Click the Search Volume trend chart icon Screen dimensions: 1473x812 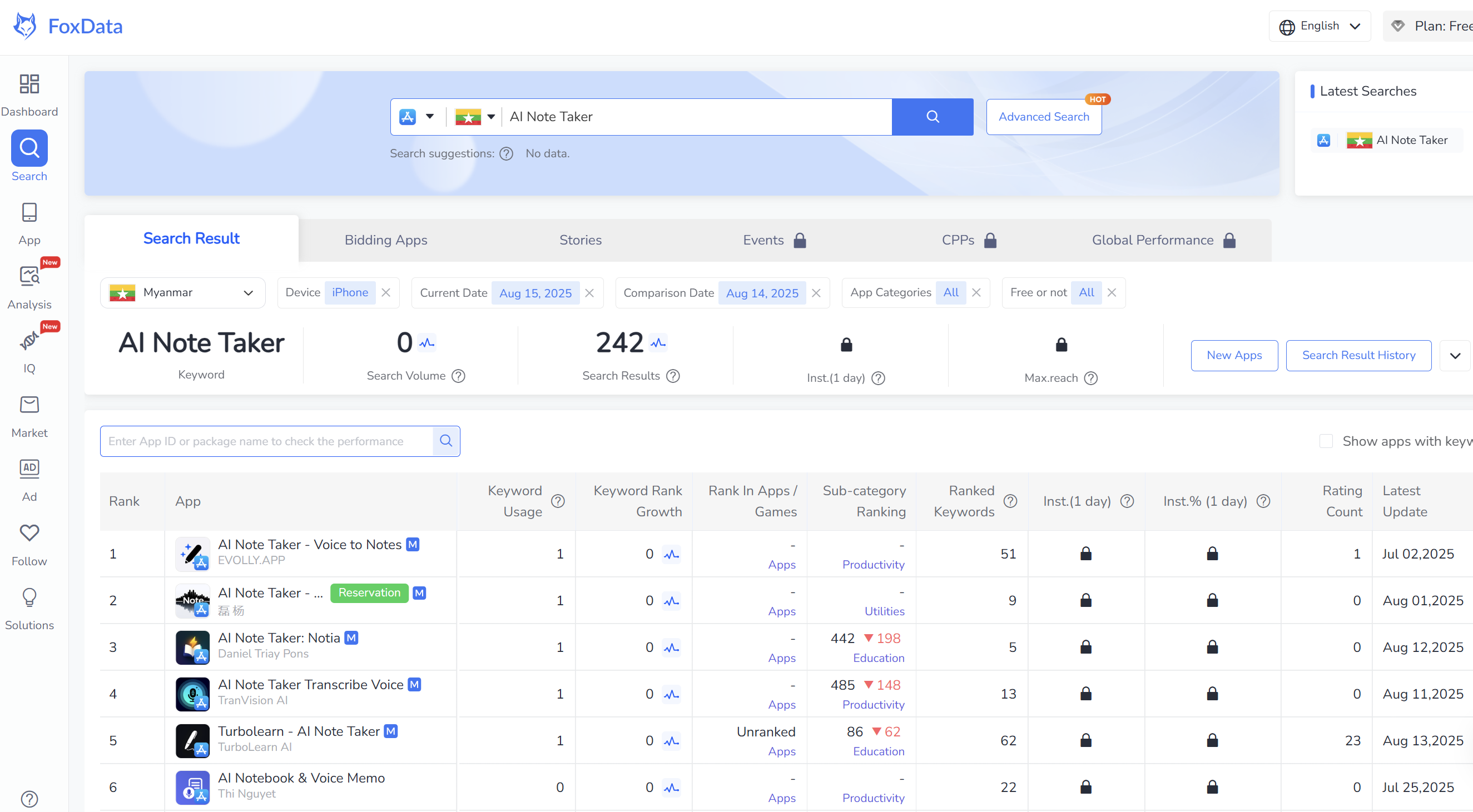(x=426, y=343)
